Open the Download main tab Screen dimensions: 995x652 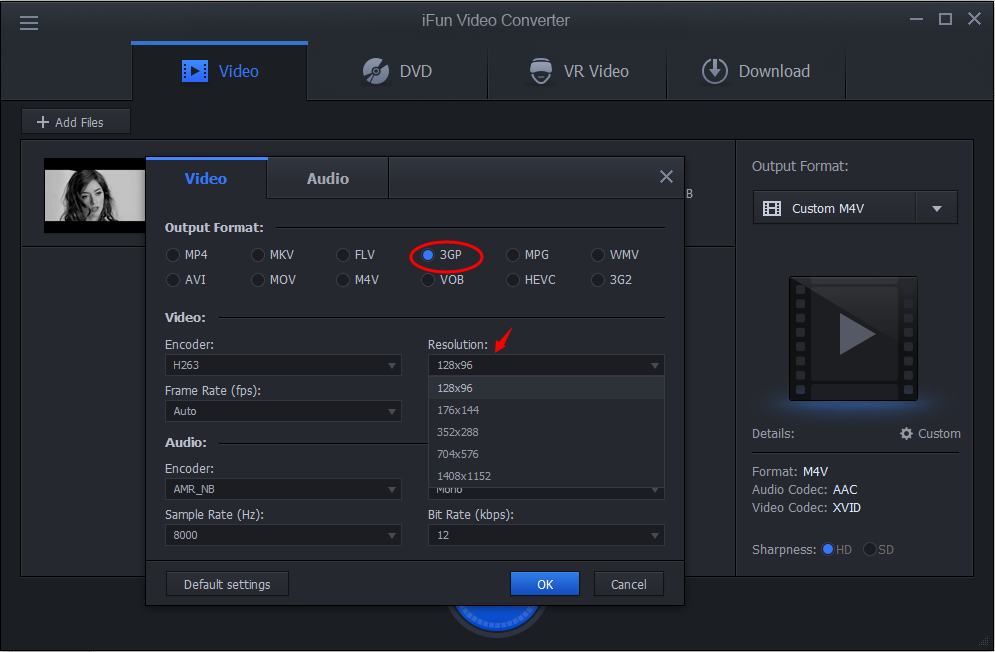(x=756, y=71)
